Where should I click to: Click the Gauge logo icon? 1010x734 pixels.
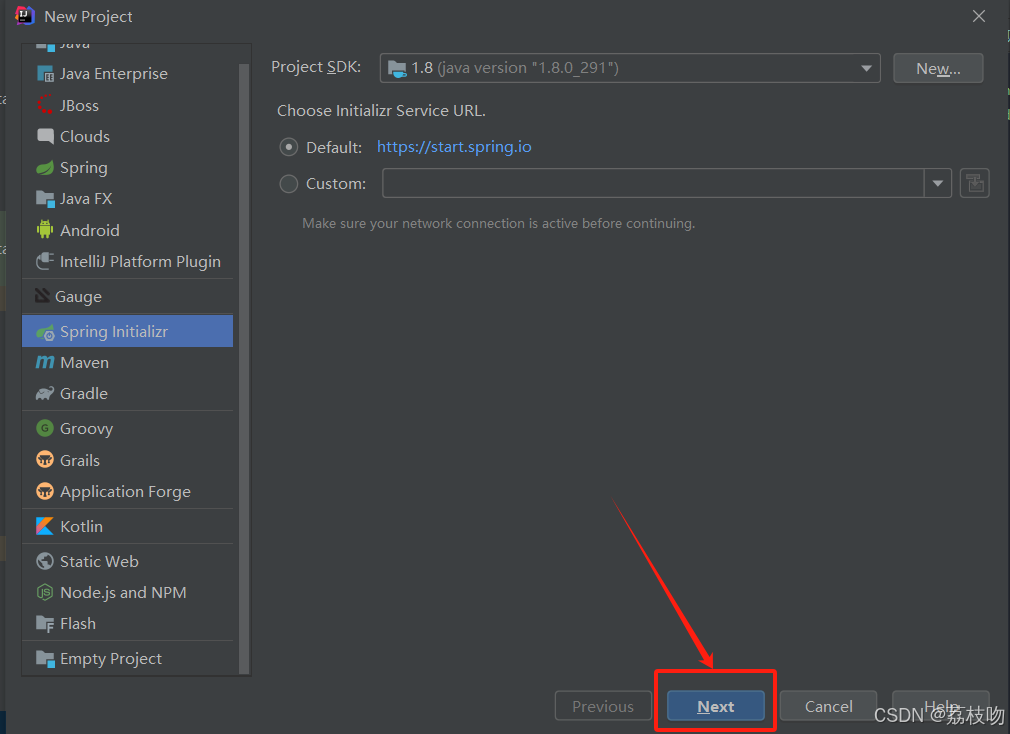[42, 296]
